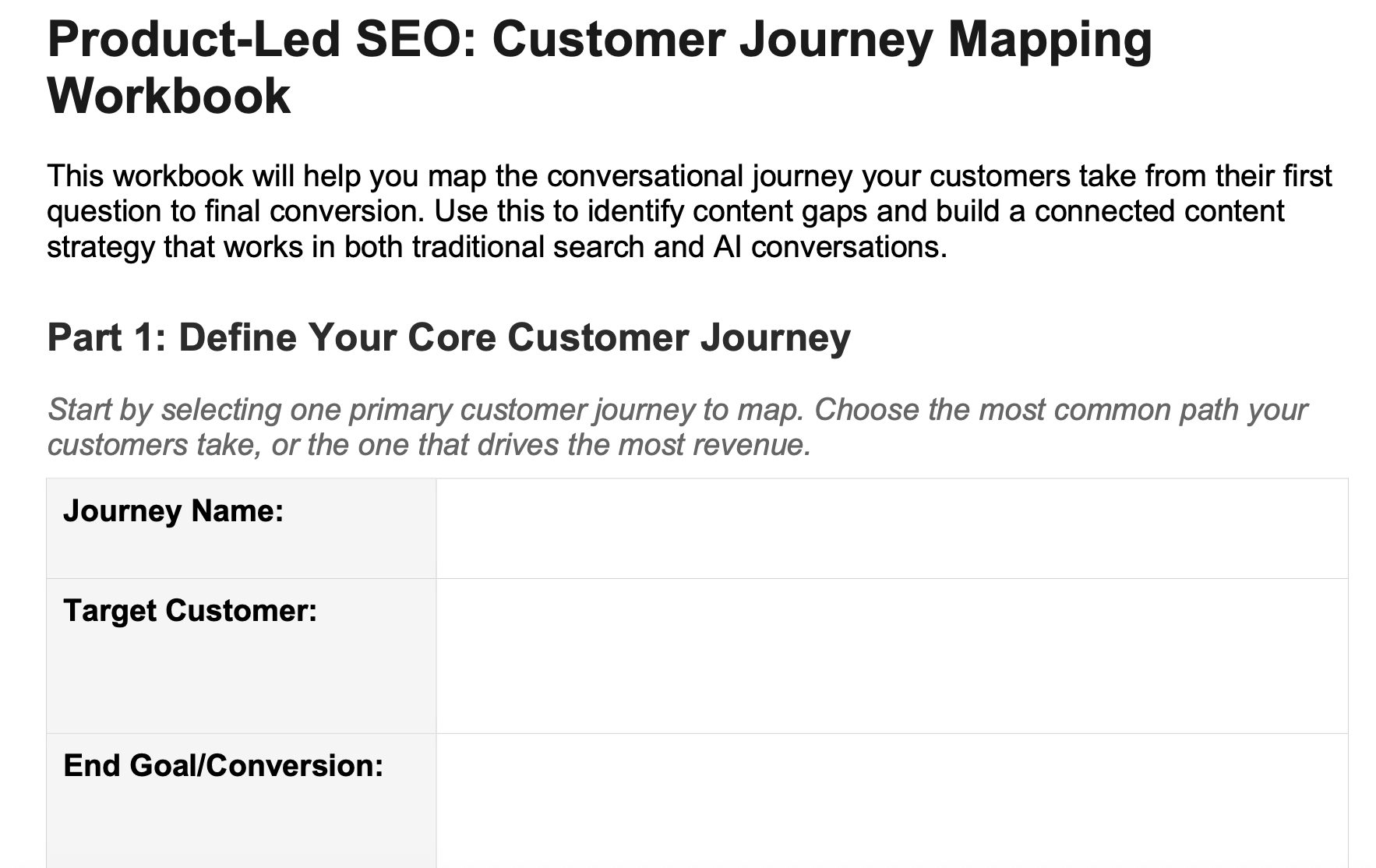Screen dimensions: 1376x868
Task: Click the empty Target Customer answer cell
Action: pyautogui.click(x=891, y=655)
